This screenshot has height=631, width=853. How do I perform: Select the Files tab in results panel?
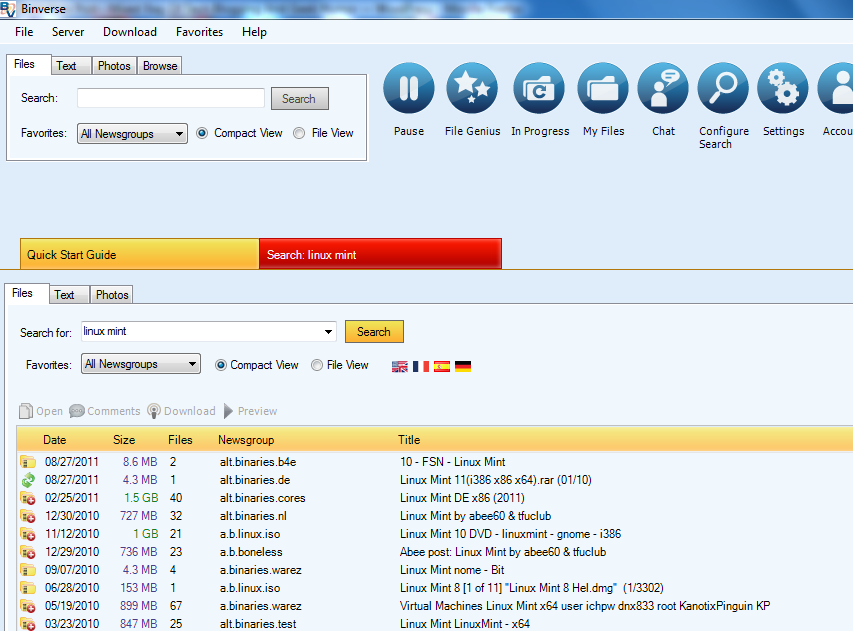[27, 293]
